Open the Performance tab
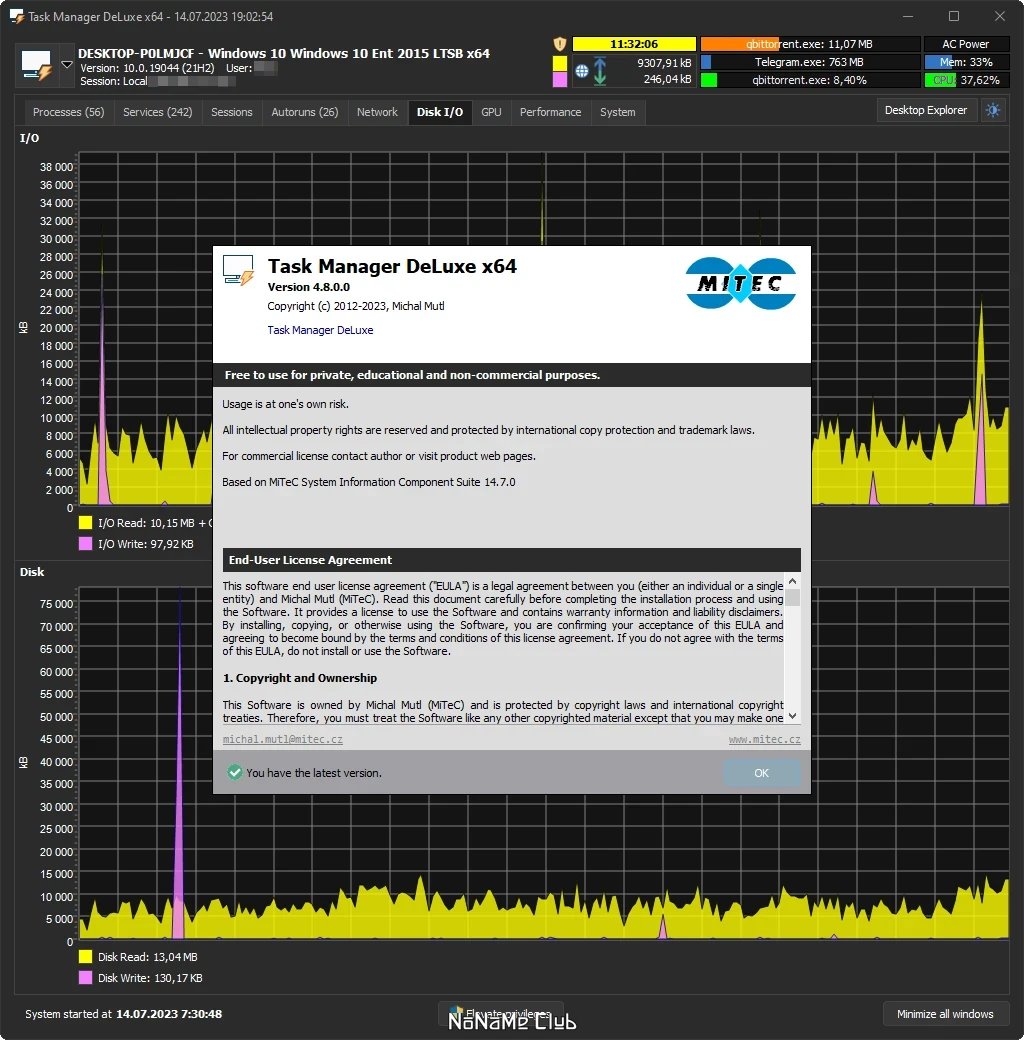This screenshot has height=1040, width=1024. pyautogui.click(x=550, y=112)
